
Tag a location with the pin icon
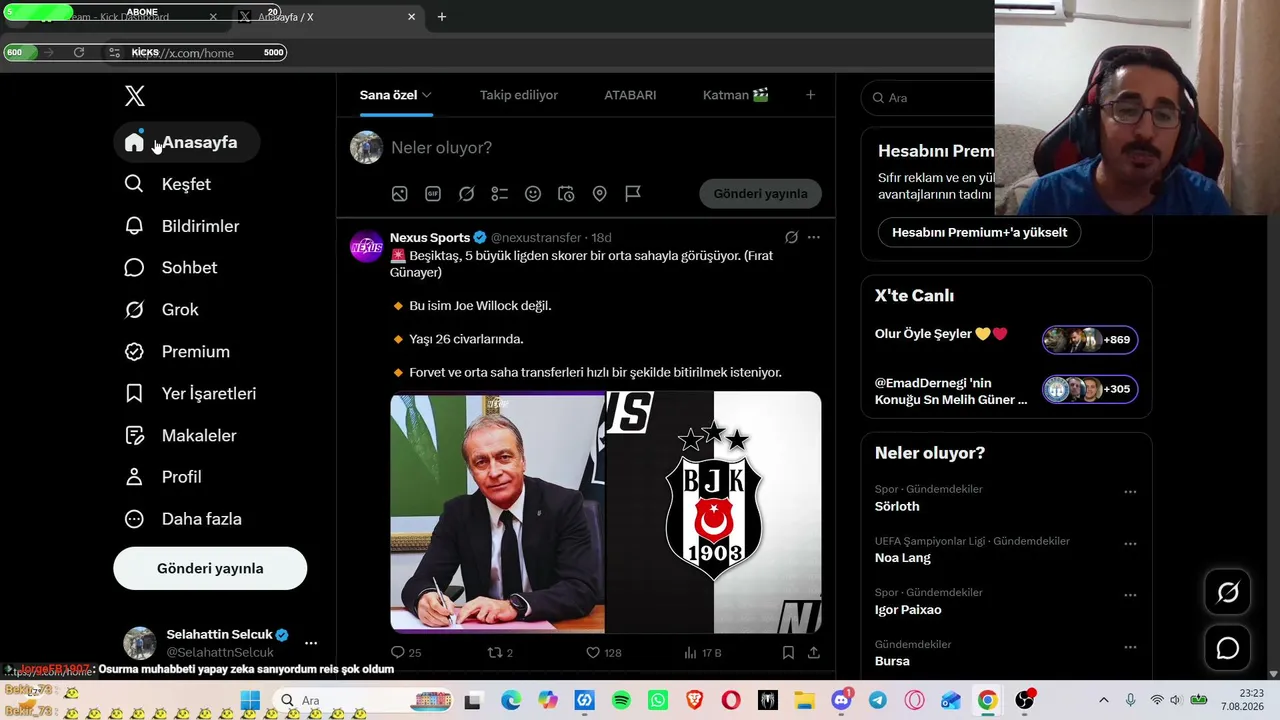pyautogui.click(x=600, y=194)
